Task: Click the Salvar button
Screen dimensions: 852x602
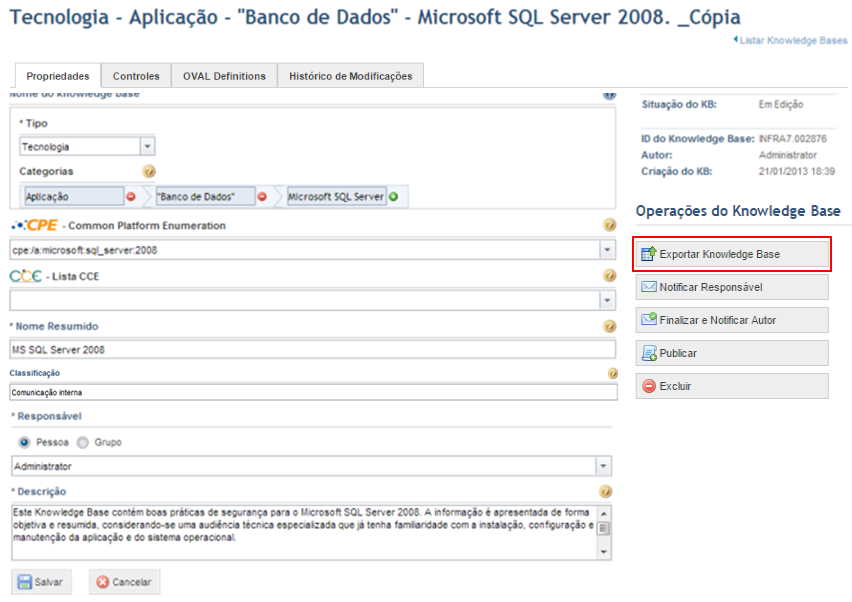Action: tap(41, 582)
